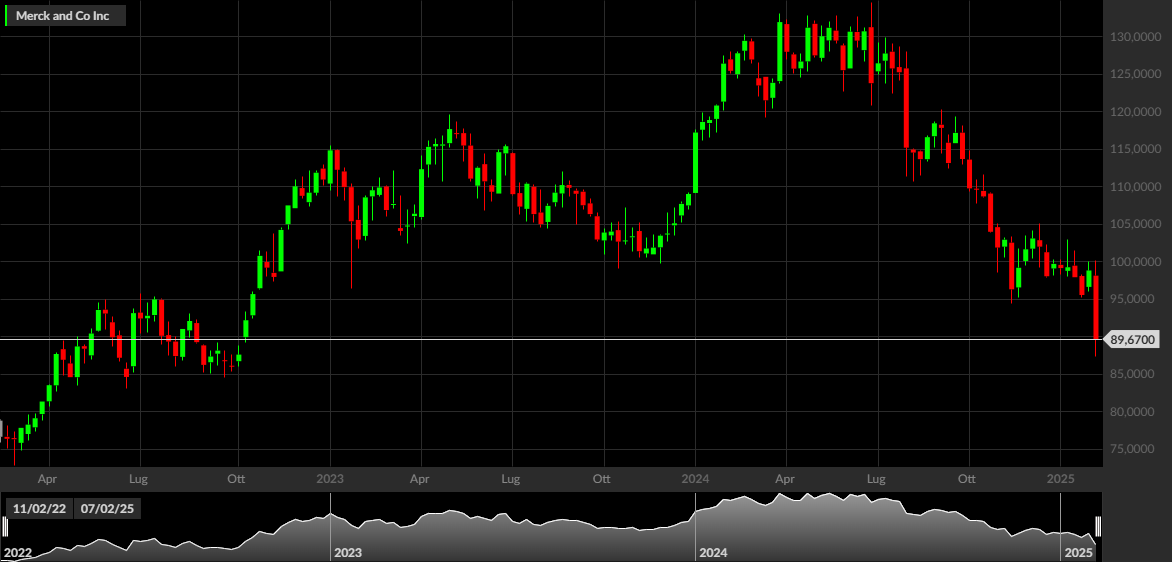This screenshot has height=562, width=1172.
Task: Select the 11/02/22 start date field
Action: point(37,509)
